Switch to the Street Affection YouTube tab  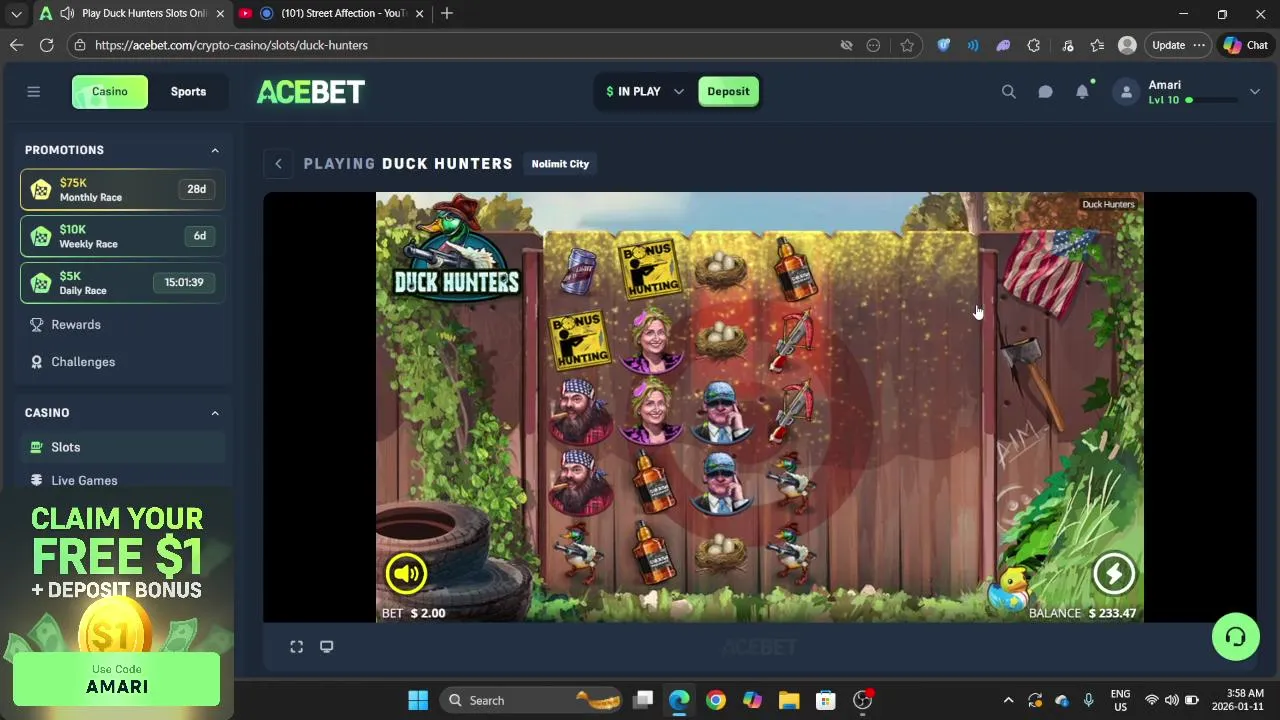click(x=343, y=14)
